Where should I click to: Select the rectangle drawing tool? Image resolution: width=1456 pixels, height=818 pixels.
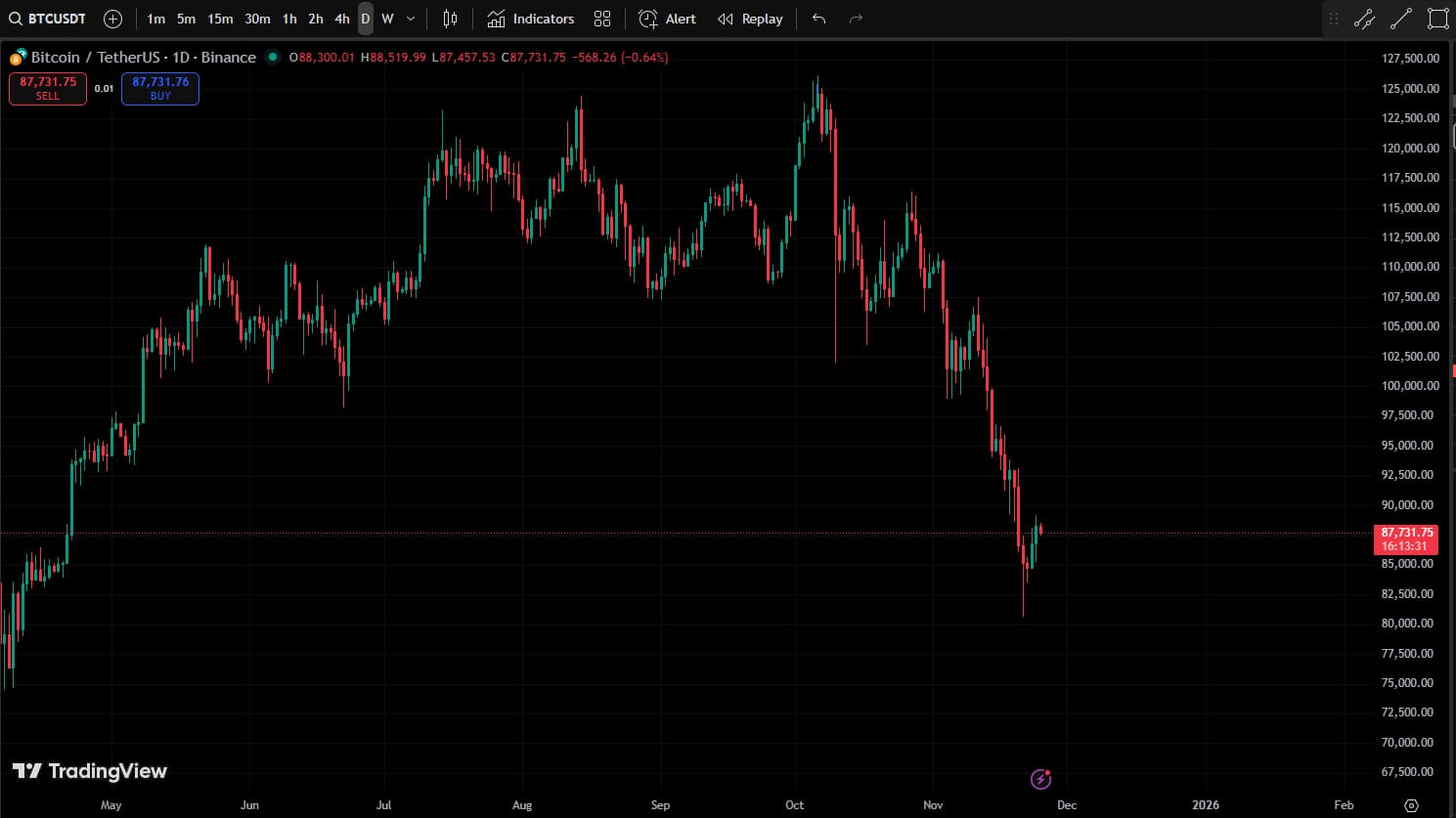pyautogui.click(x=1437, y=19)
